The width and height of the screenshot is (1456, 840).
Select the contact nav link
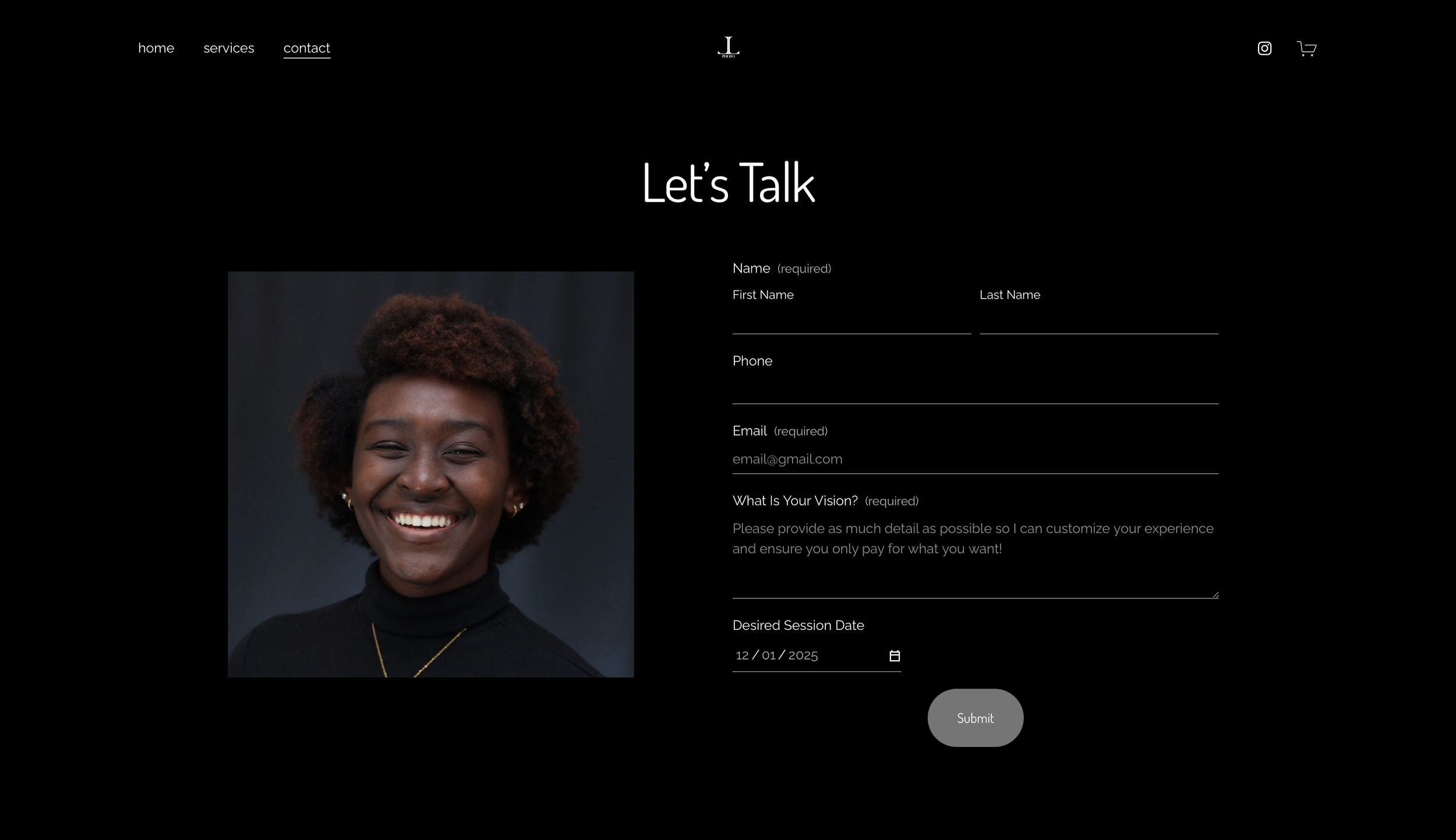(306, 48)
